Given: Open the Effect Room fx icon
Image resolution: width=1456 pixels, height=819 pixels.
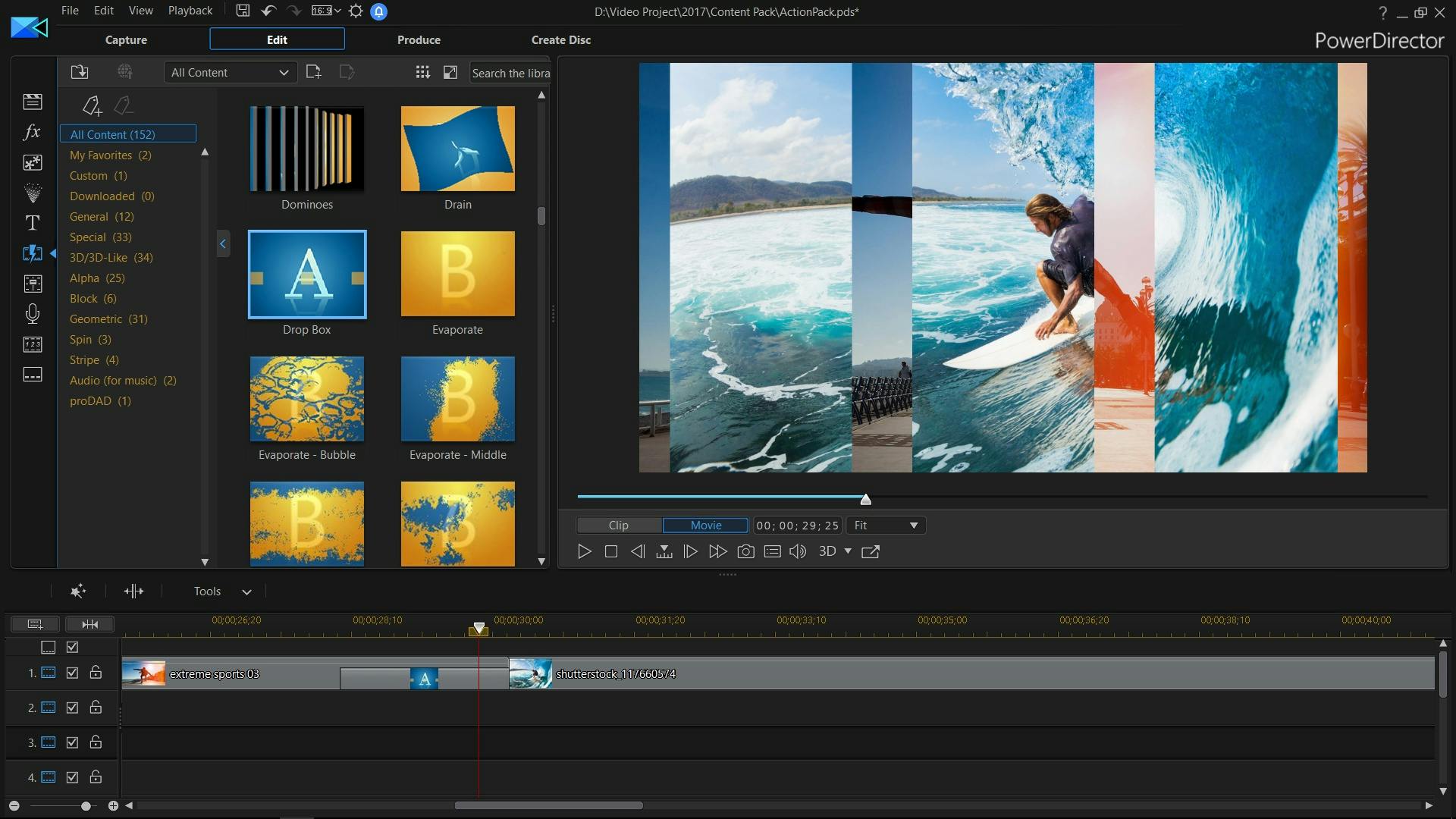Looking at the screenshot, I should 33,132.
